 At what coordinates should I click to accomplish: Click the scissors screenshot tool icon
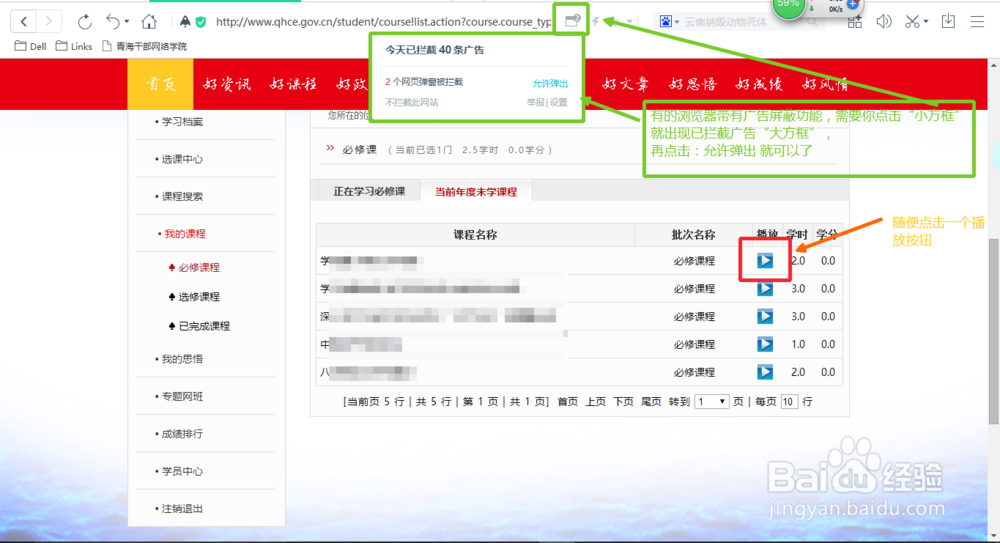click(x=912, y=22)
